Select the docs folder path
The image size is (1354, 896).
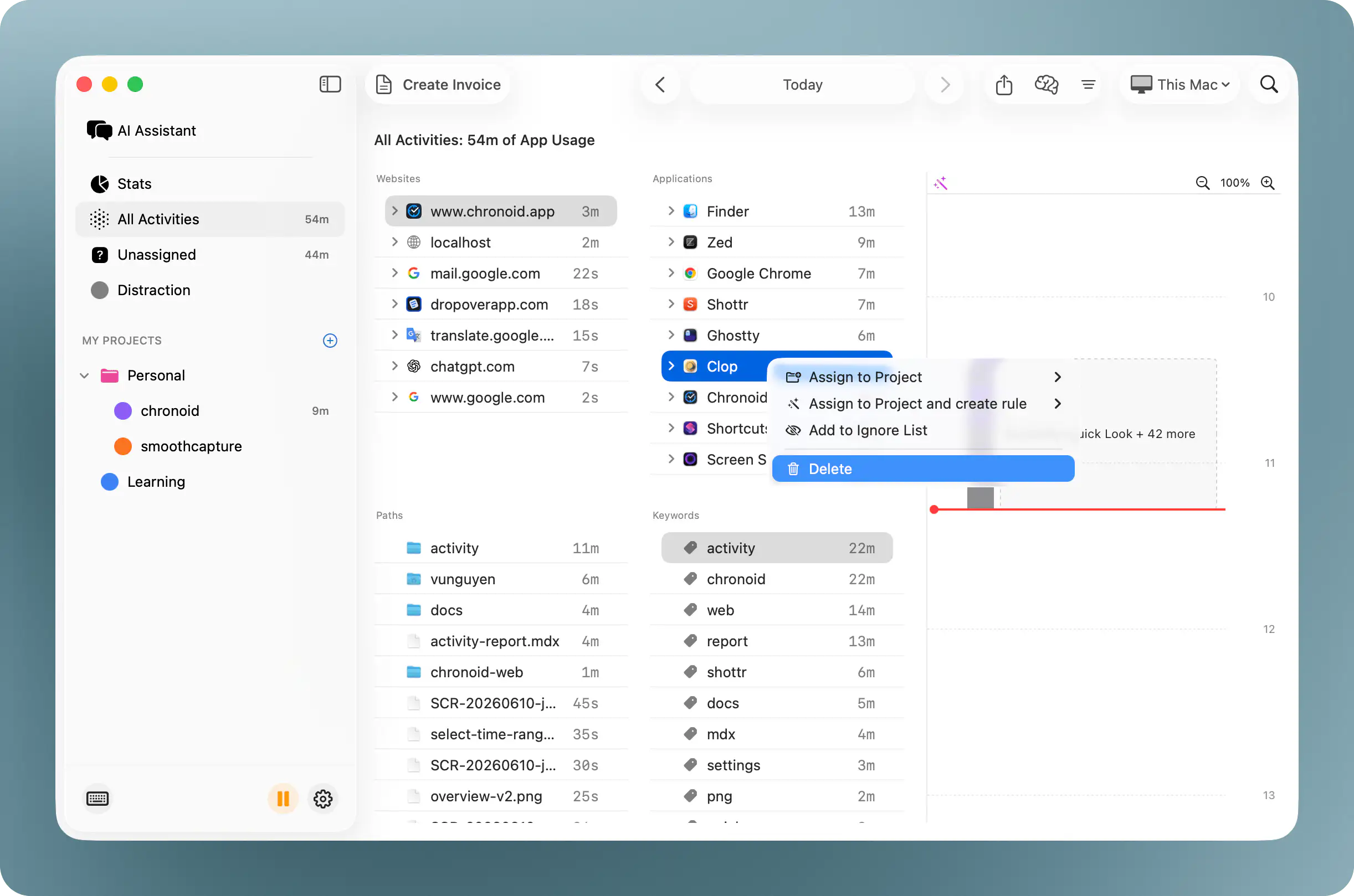(x=501, y=610)
